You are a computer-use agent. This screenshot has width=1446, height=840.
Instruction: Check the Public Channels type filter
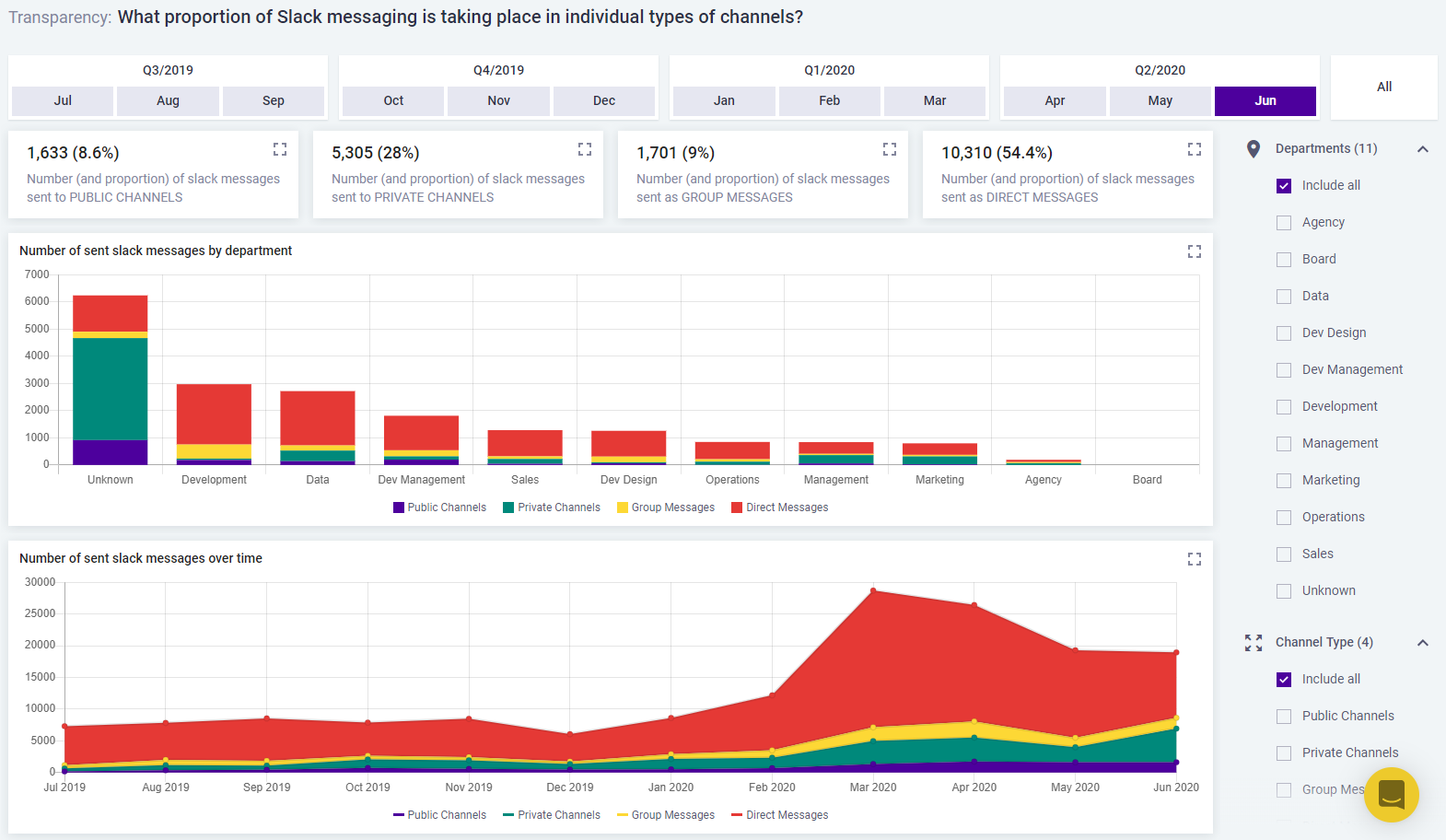click(x=1284, y=717)
